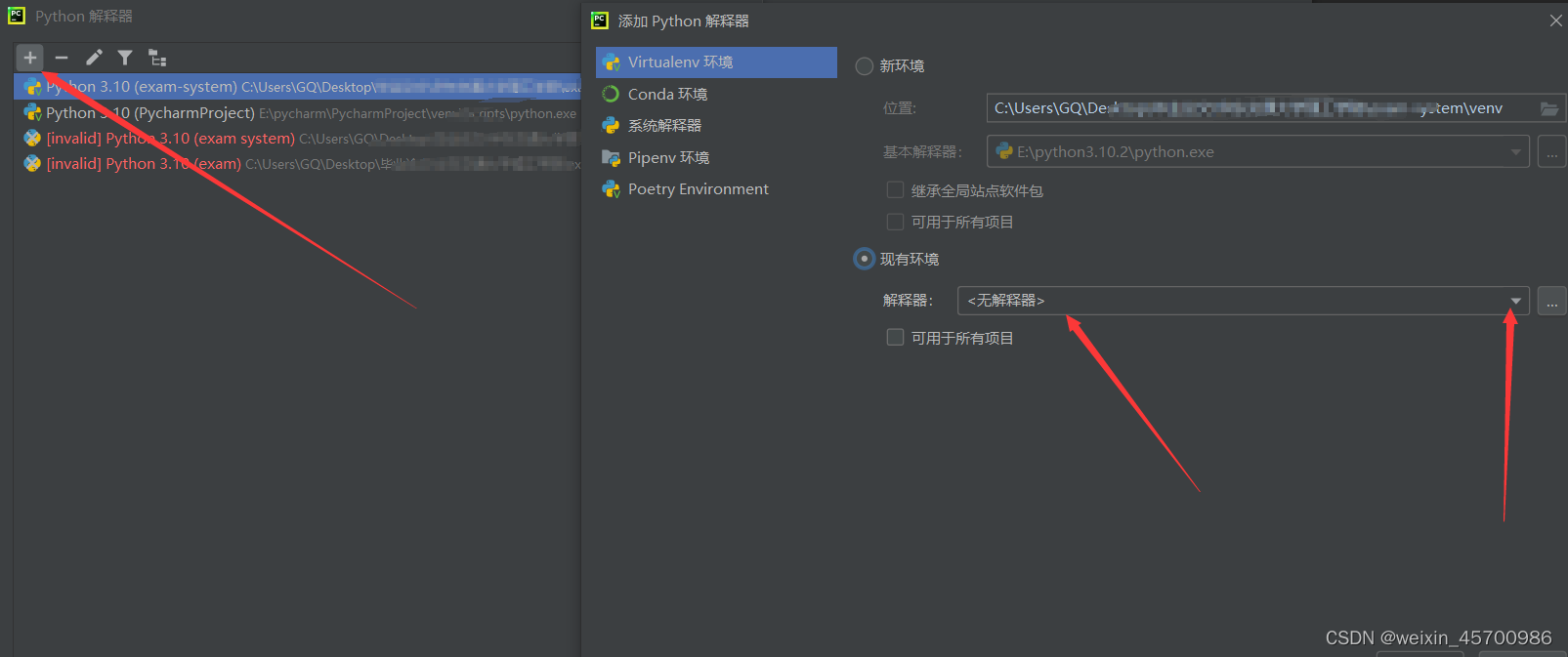Remove selected interpreter with minus icon
1568x657 pixels.
pyautogui.click(x=62, y=58)
